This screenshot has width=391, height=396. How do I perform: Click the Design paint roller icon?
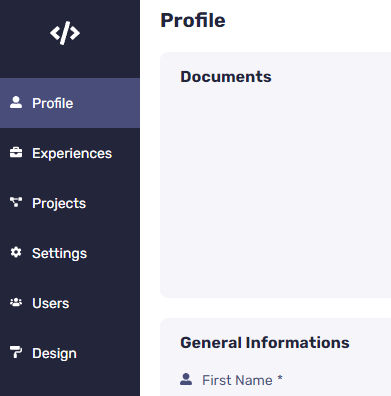coord(16,352)
